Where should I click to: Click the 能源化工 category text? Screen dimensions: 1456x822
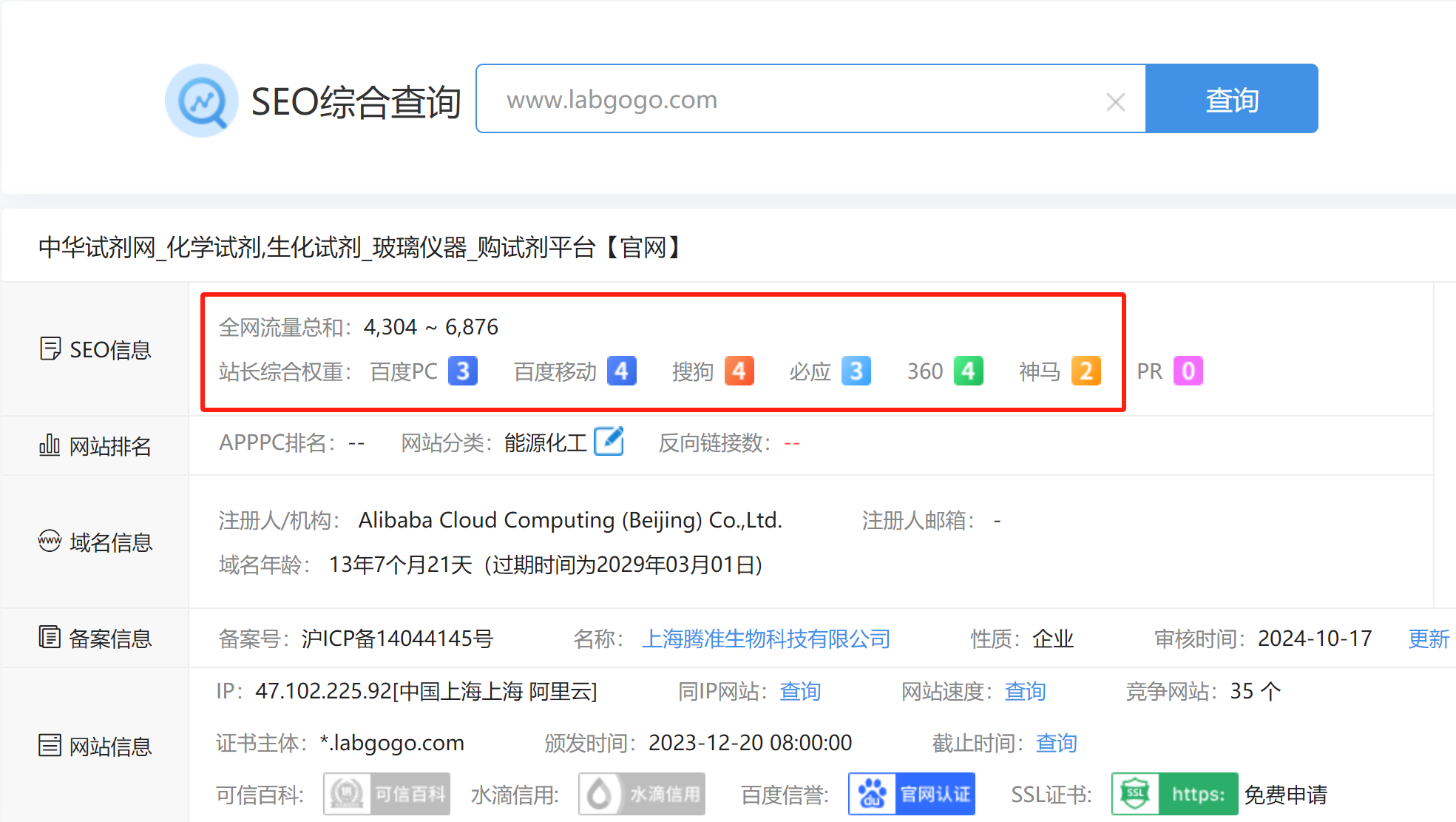(546, 443)
